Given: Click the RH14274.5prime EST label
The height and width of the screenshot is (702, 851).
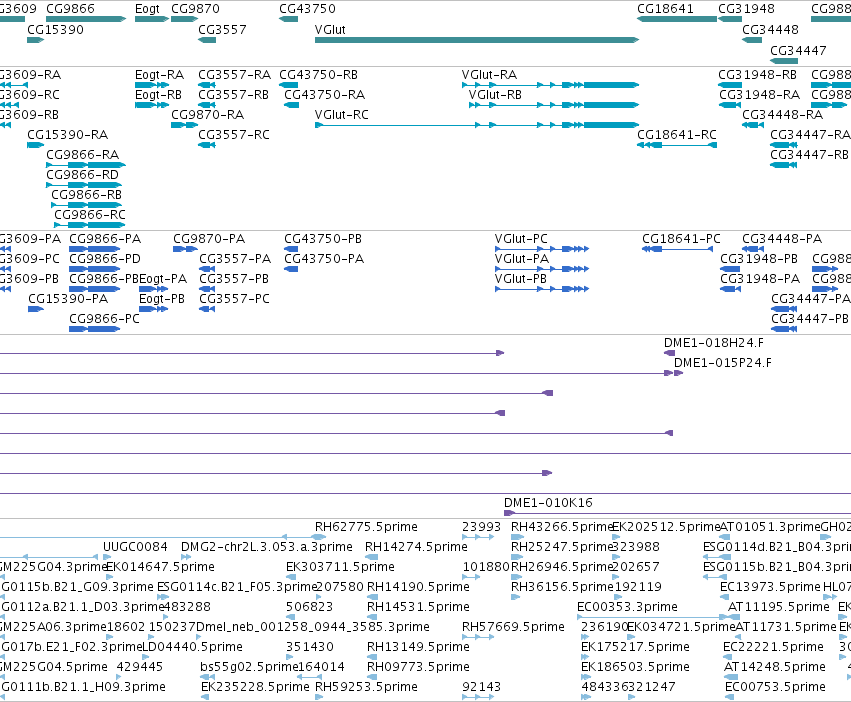Looking at the screenshot, I should [x=416, y=547].
